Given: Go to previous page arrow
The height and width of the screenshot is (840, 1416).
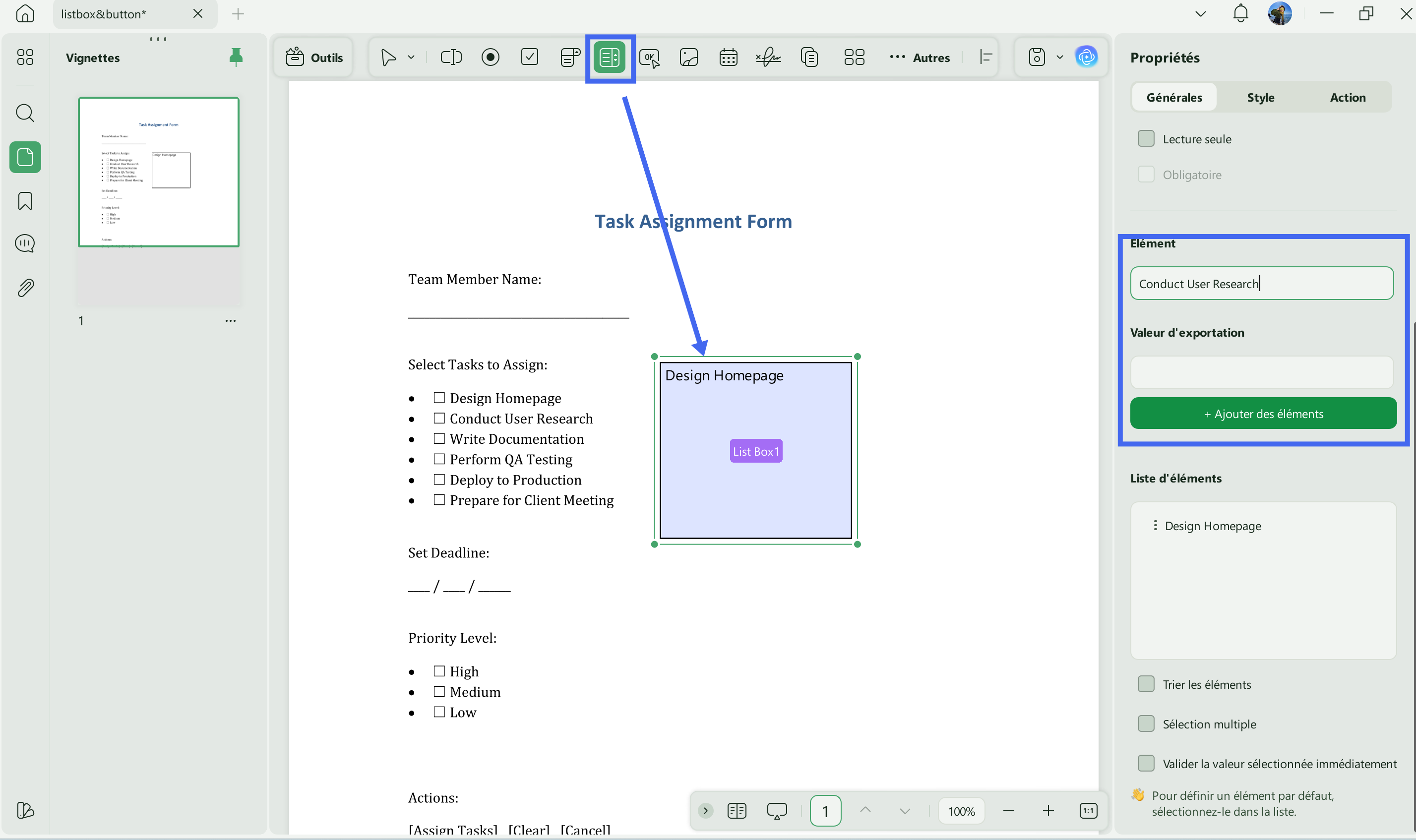Looking at the screenshot, I should (865, 811).
